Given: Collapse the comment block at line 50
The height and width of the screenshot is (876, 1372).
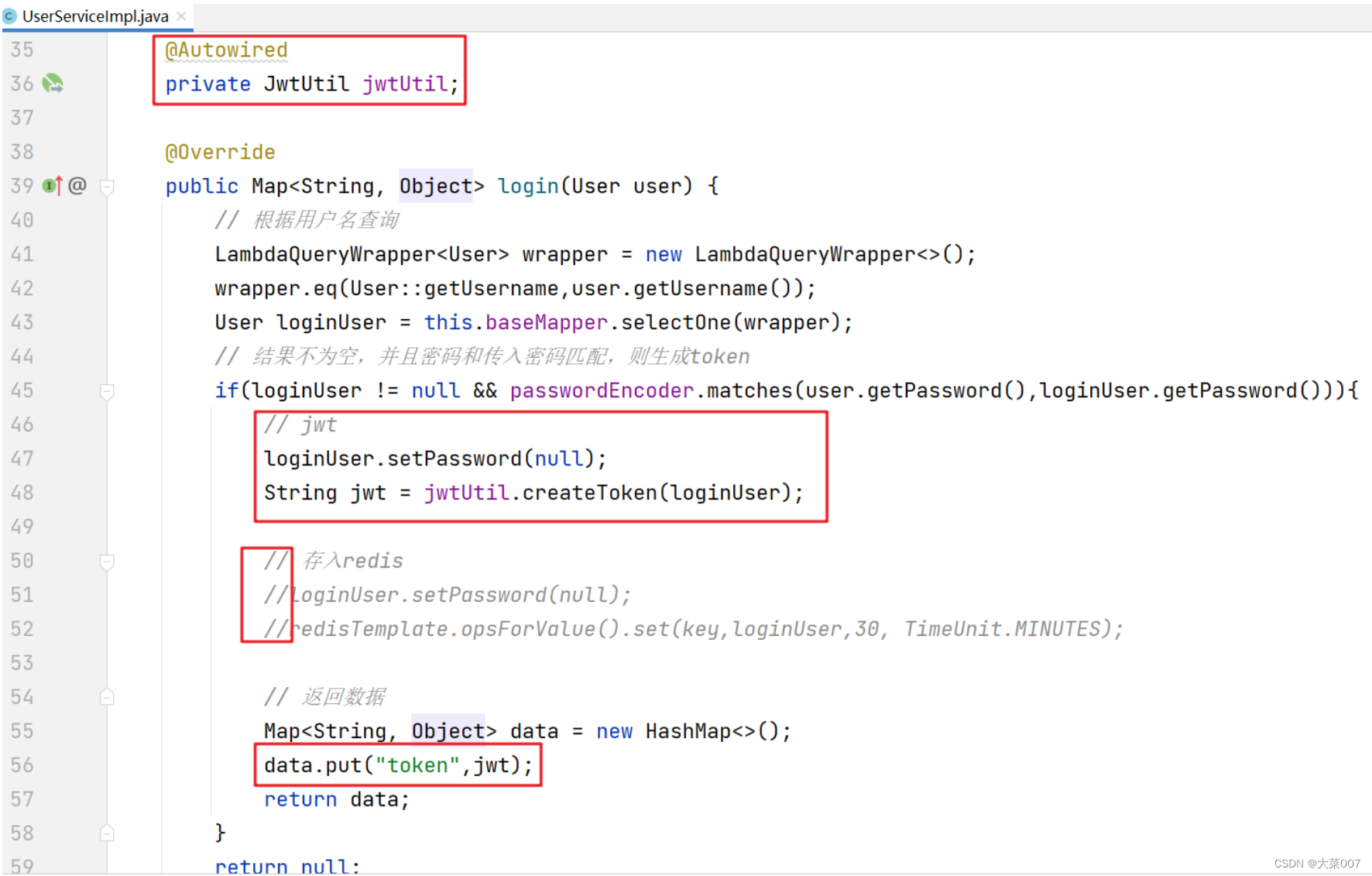Looking at the screenshot, I should point(108,562).
